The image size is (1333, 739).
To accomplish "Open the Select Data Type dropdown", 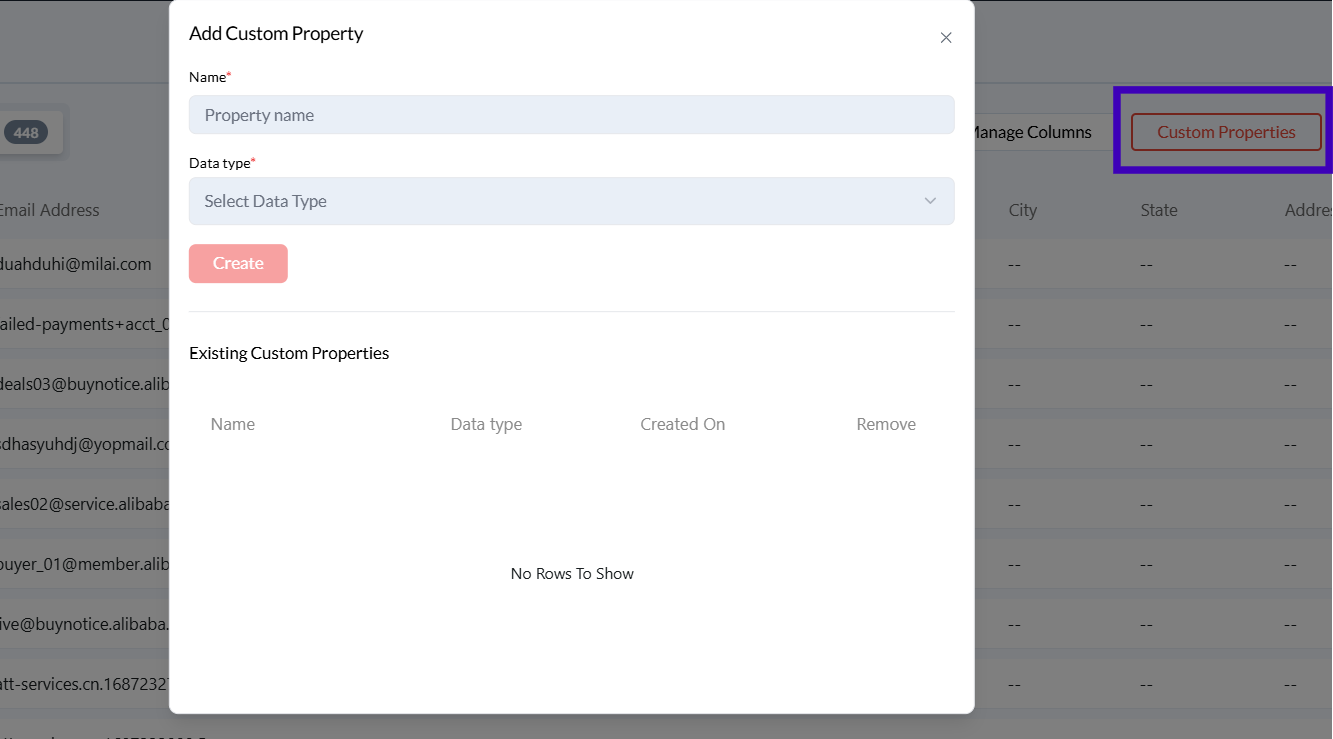I will (571, 201).
